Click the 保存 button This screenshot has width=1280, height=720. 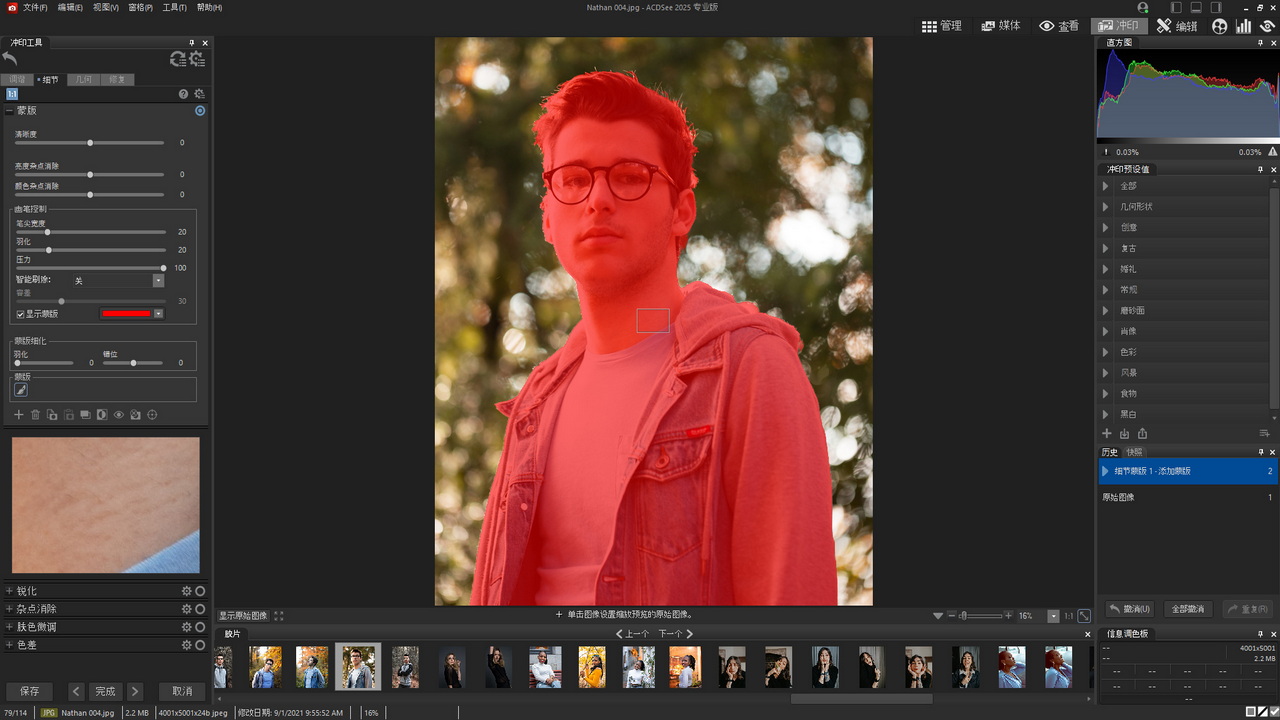[30, 691]
